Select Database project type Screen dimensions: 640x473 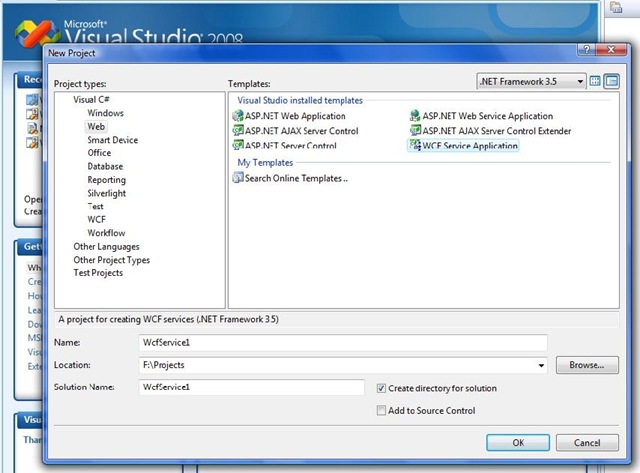click(105, 167)
